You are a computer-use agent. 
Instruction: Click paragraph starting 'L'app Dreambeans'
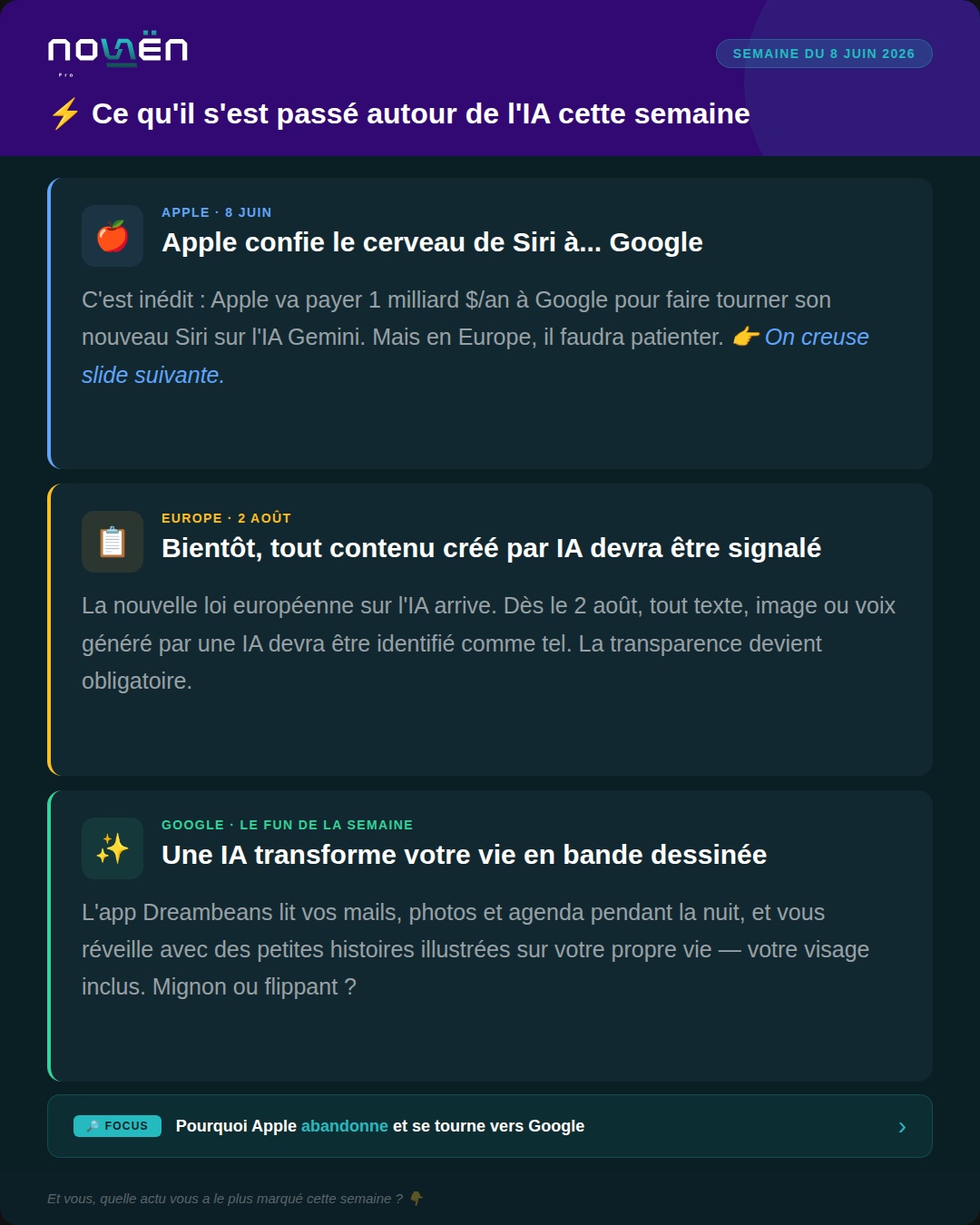[x=475, y=949]
